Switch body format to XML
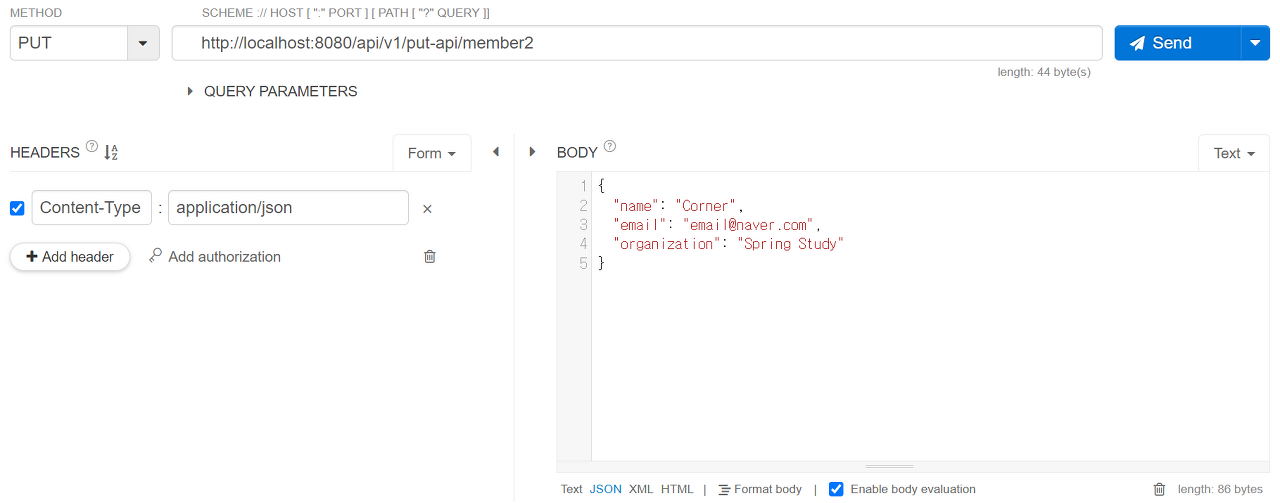This screenshot has height=503, width=1280. [641, 489]
